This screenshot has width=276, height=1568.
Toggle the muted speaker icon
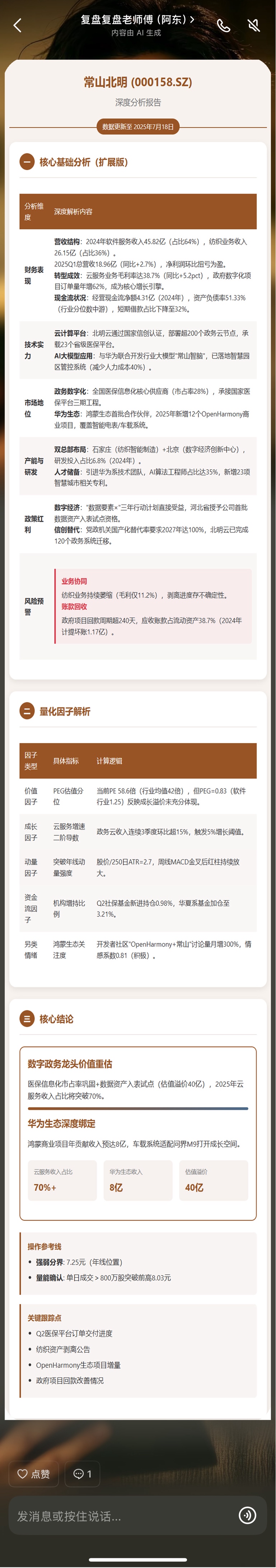pyautogui.click(x=253, y=25)
